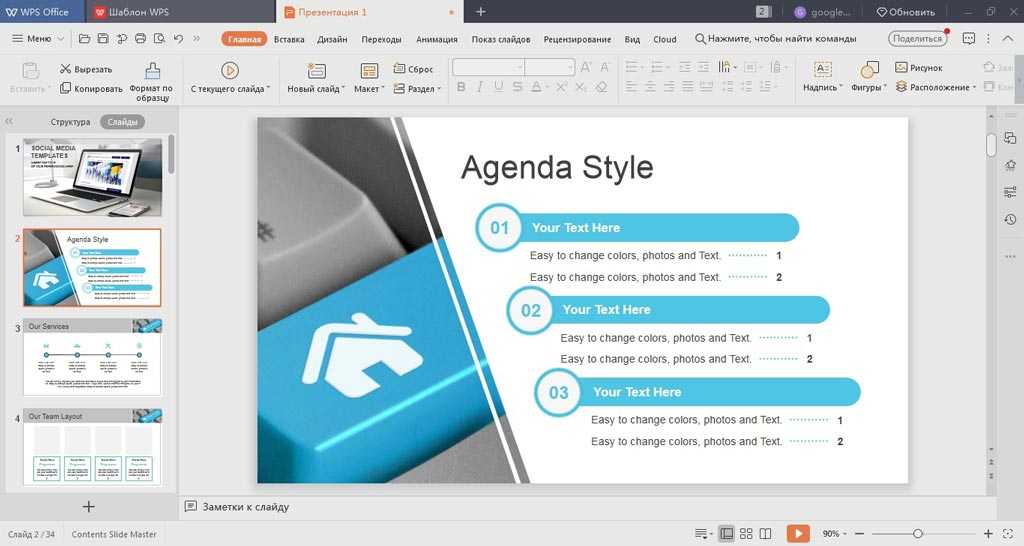Click the Поделиться share button

[x=917, y=39]
